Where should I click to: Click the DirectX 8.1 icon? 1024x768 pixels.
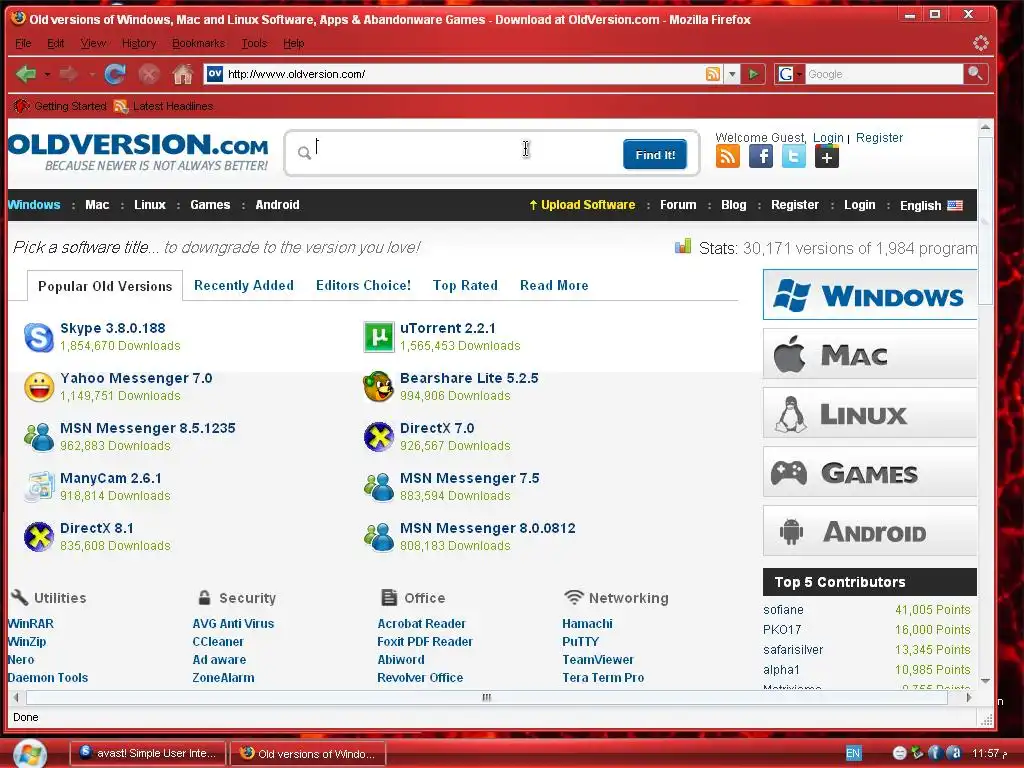[x=39, y=537]
